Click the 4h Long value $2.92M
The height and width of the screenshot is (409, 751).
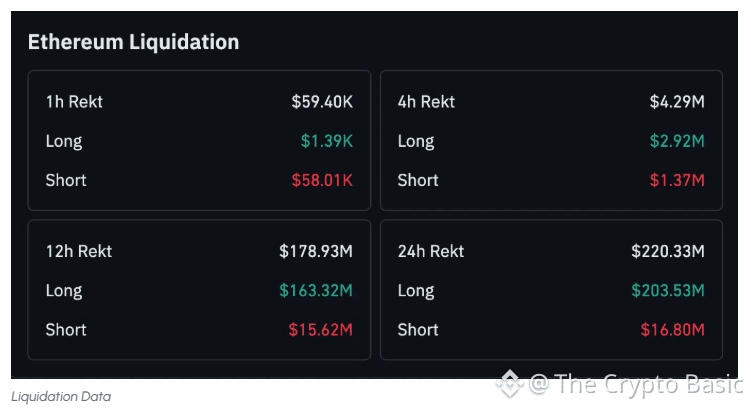[677, 141]
